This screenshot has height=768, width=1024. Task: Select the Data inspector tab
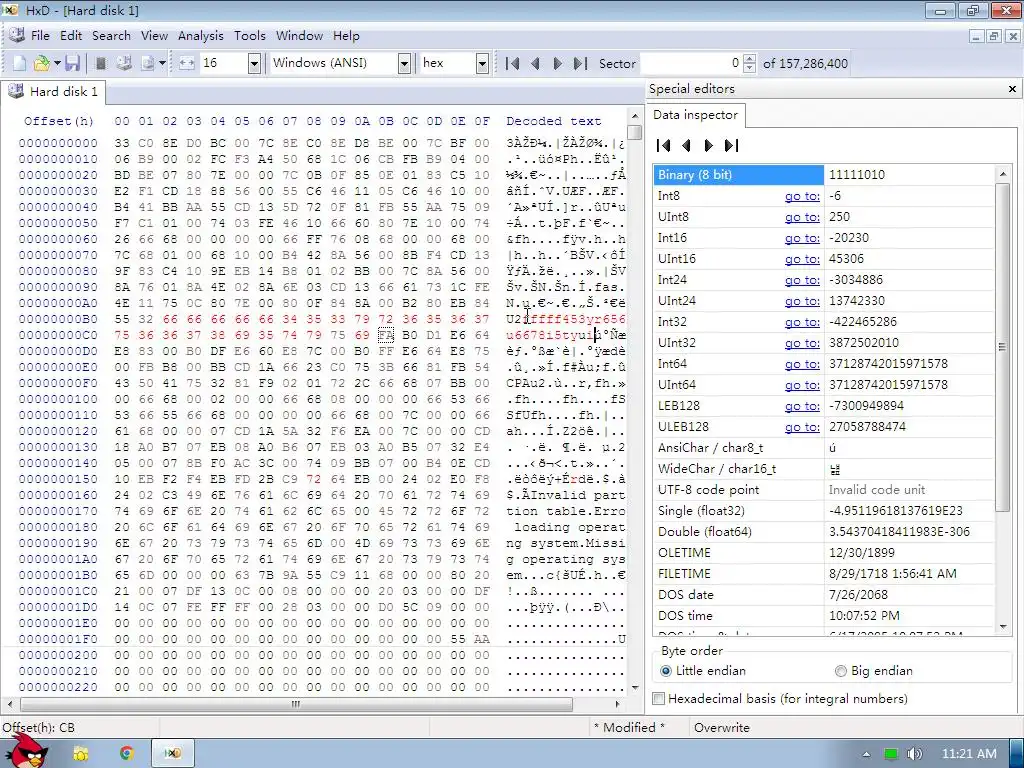tap(695, 115)
